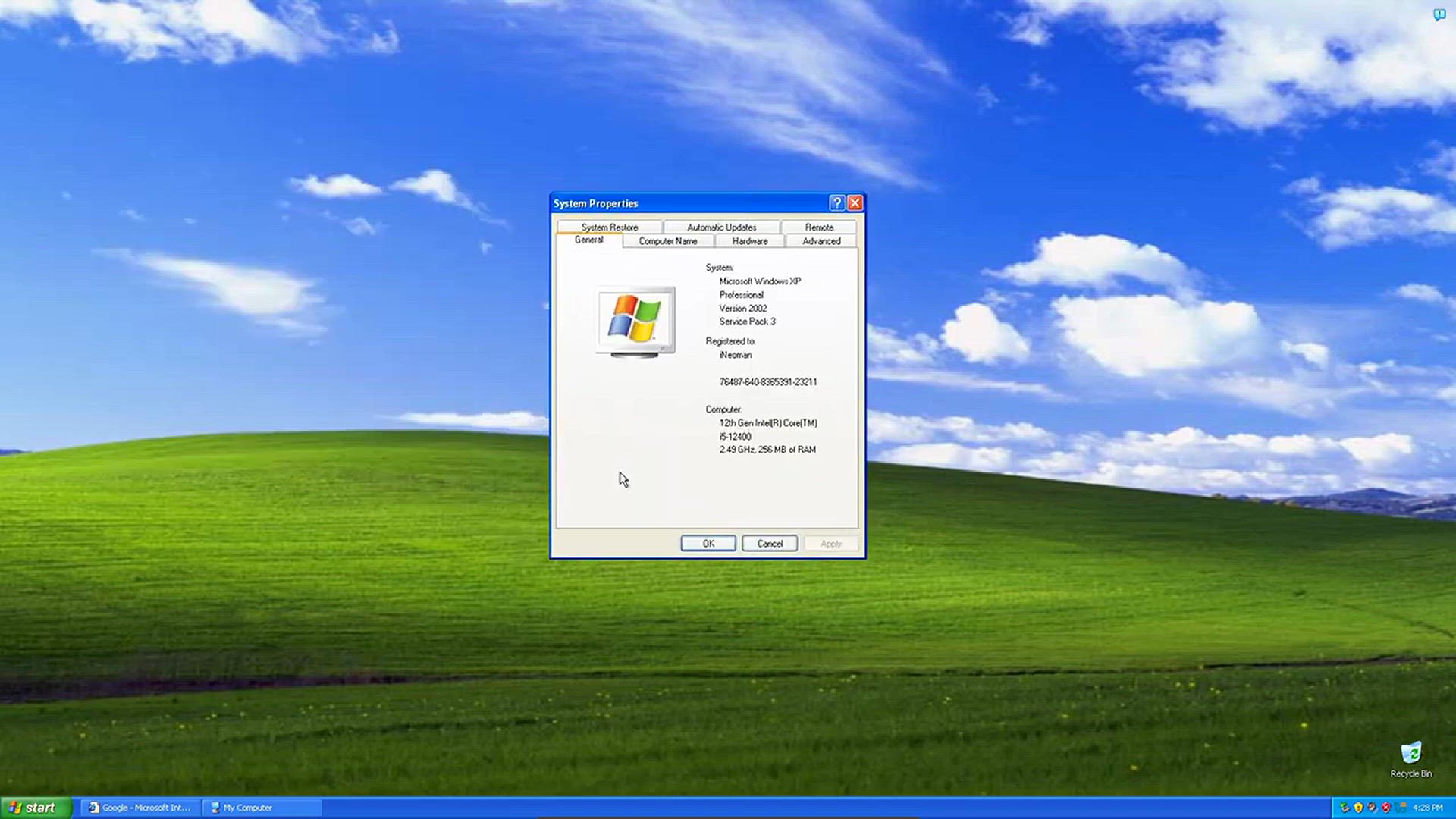
Task: Open the Automatic Updates tab
Action: point(721,227)
